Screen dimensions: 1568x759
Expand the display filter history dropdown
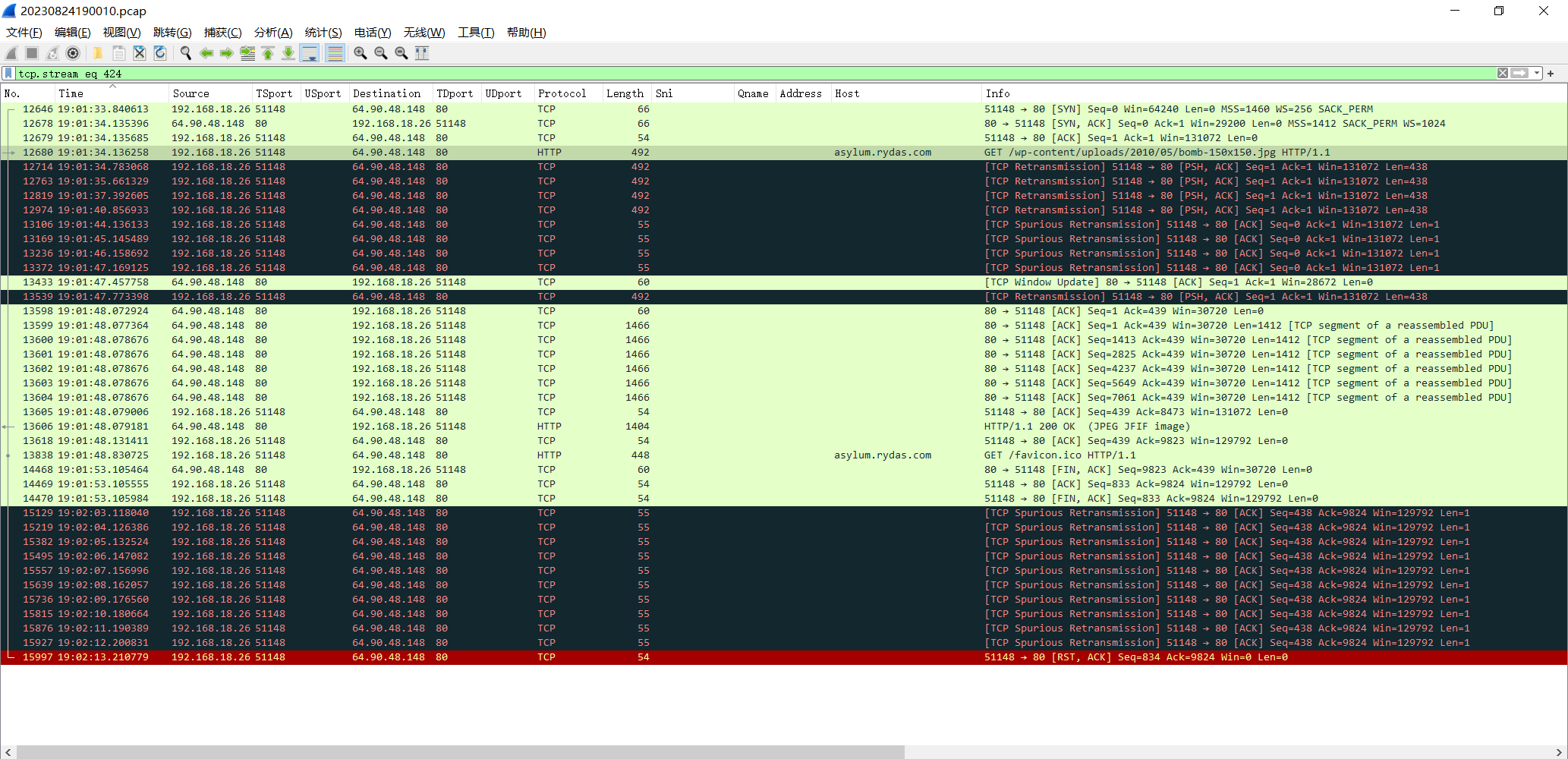coord(1537,74)
